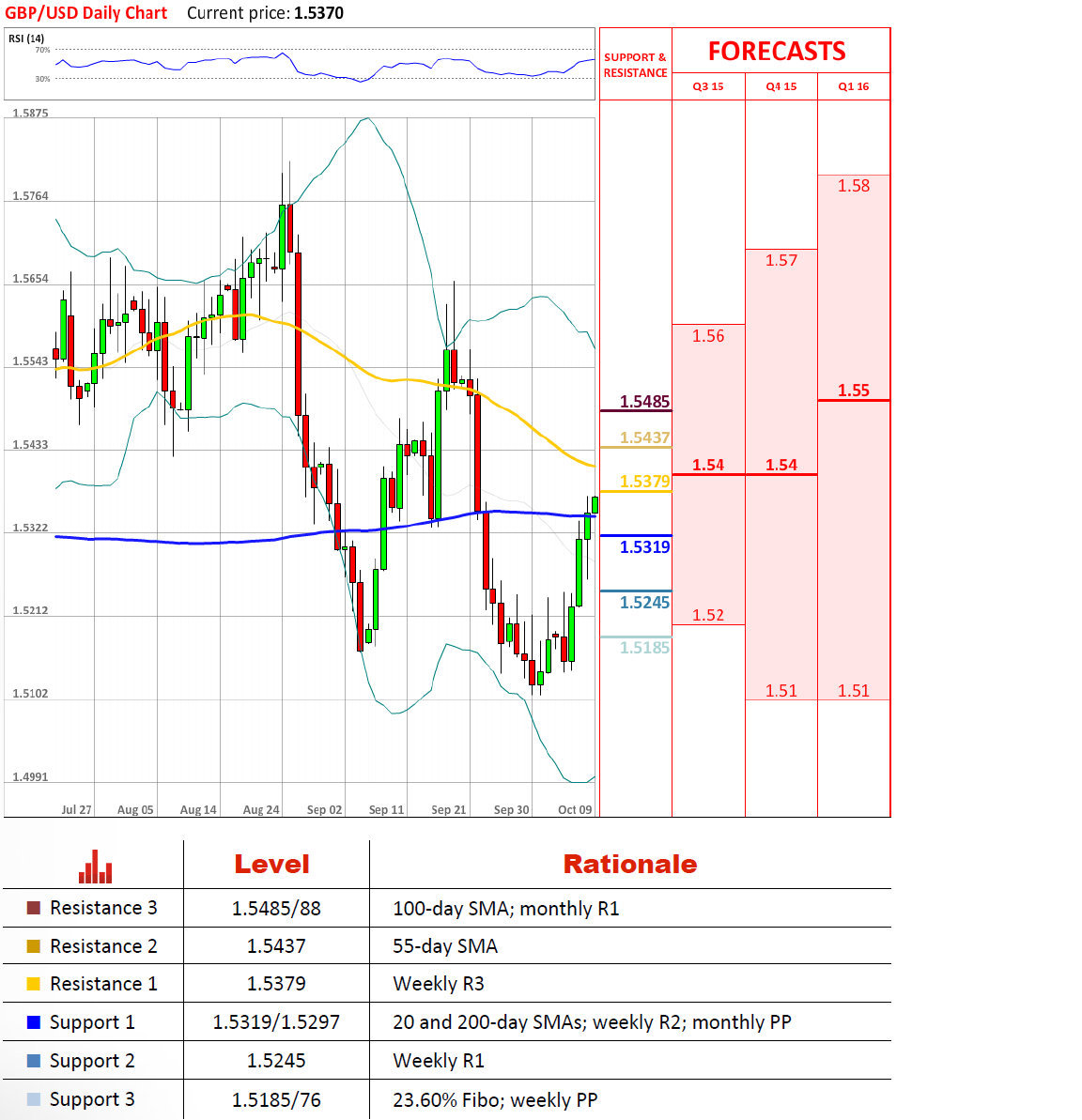Click the red bar chart icon
Viewport: 1082px width, 1120px height.
[x=95, y=867]
